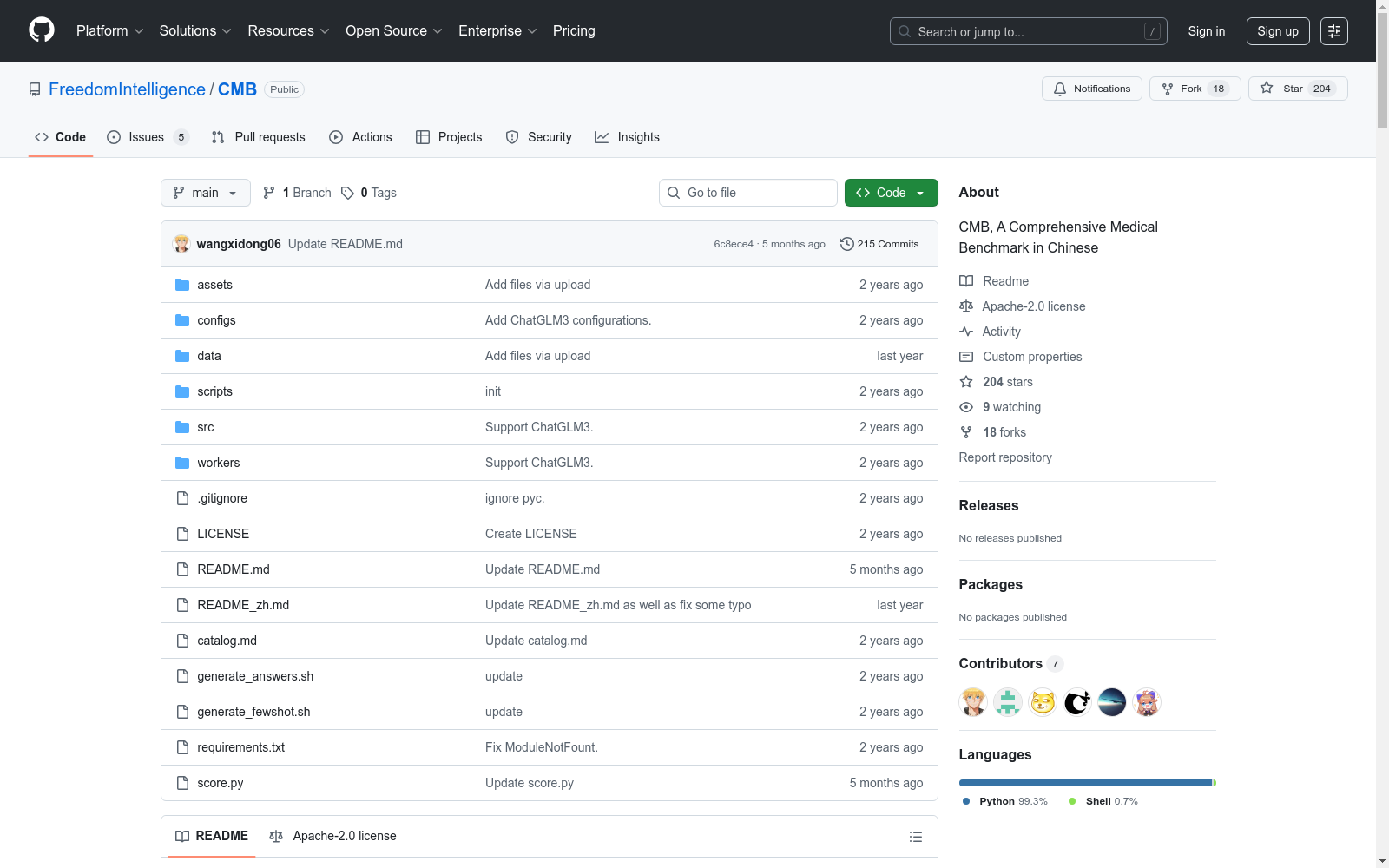1389x868 pixels.
Task: Click the README outline list icon
Action: coord(915,837)
